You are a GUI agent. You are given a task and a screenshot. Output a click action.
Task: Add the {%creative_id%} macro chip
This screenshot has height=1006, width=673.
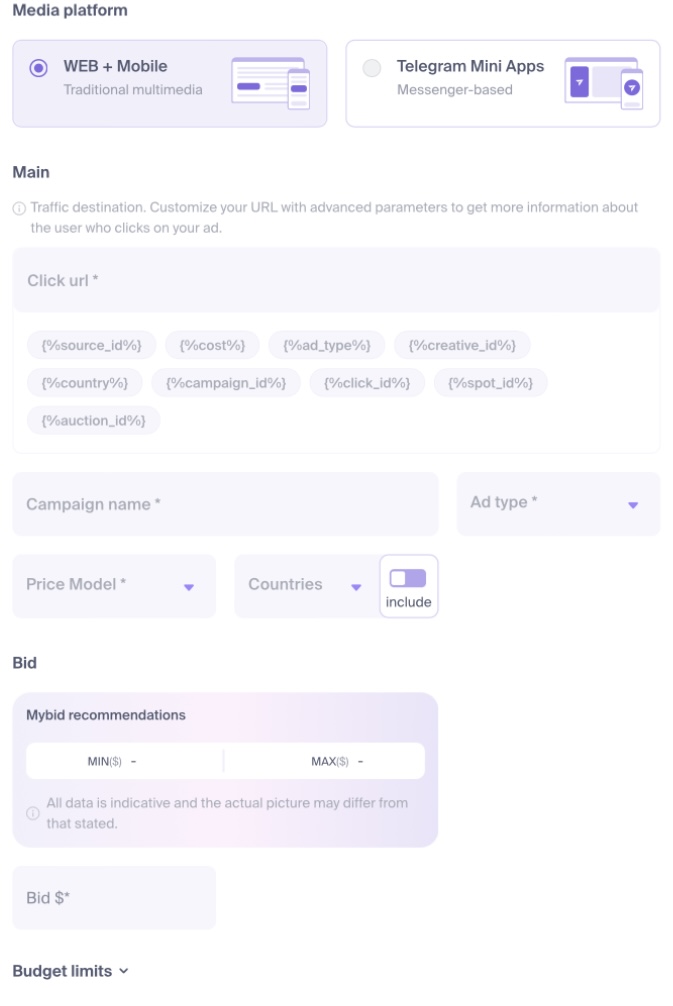pyautogui.click(x=462, y=345)
